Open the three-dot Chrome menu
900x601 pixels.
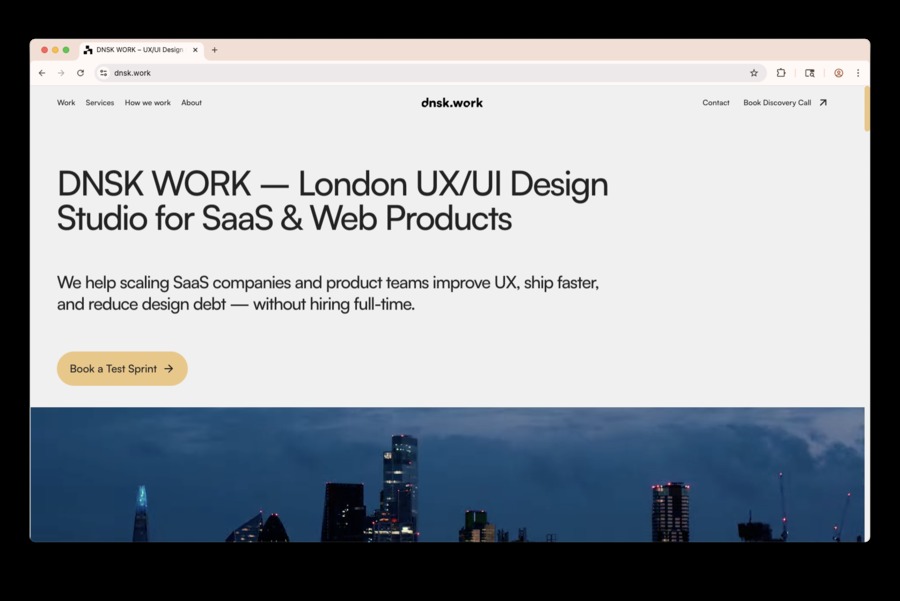coord(858,72)
